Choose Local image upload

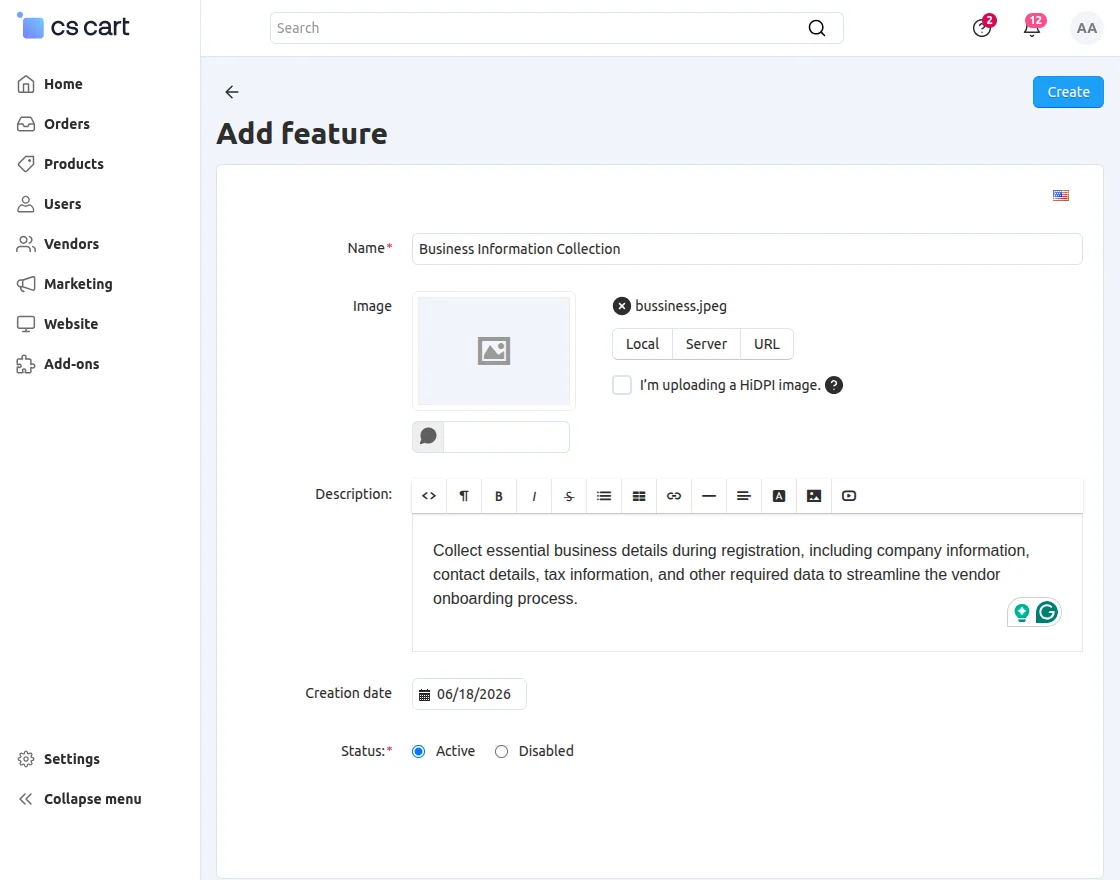[x=642, y=344]
